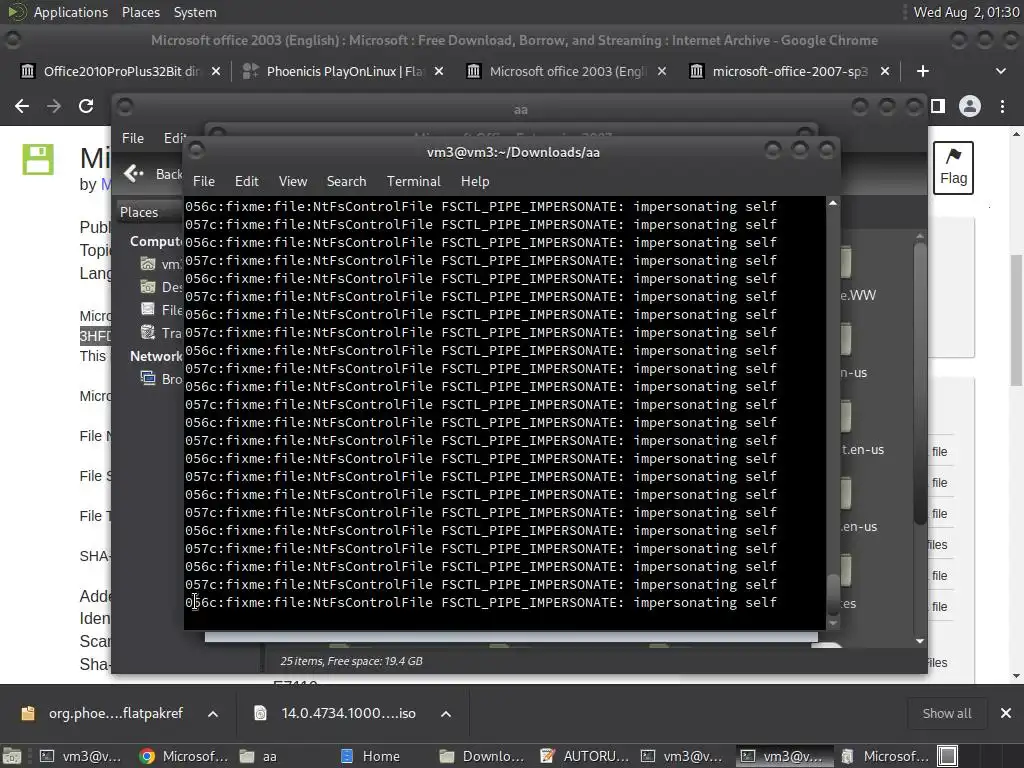Screen dimensions: 1024x768
Task: Click the green floppy disk software icon
Action: (x=38, y=159)
